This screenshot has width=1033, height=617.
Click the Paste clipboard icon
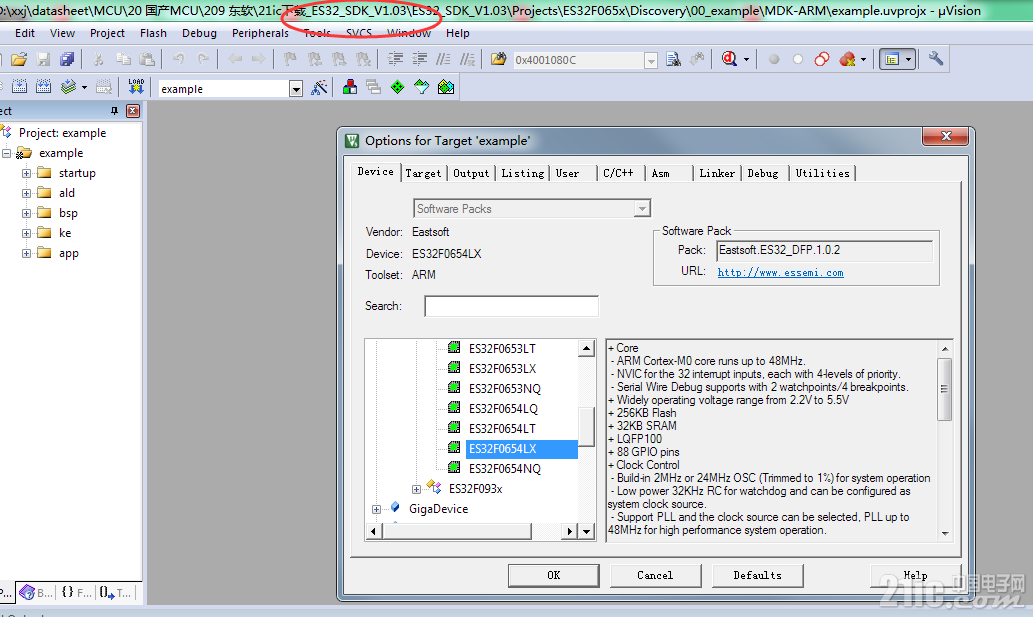147,60
